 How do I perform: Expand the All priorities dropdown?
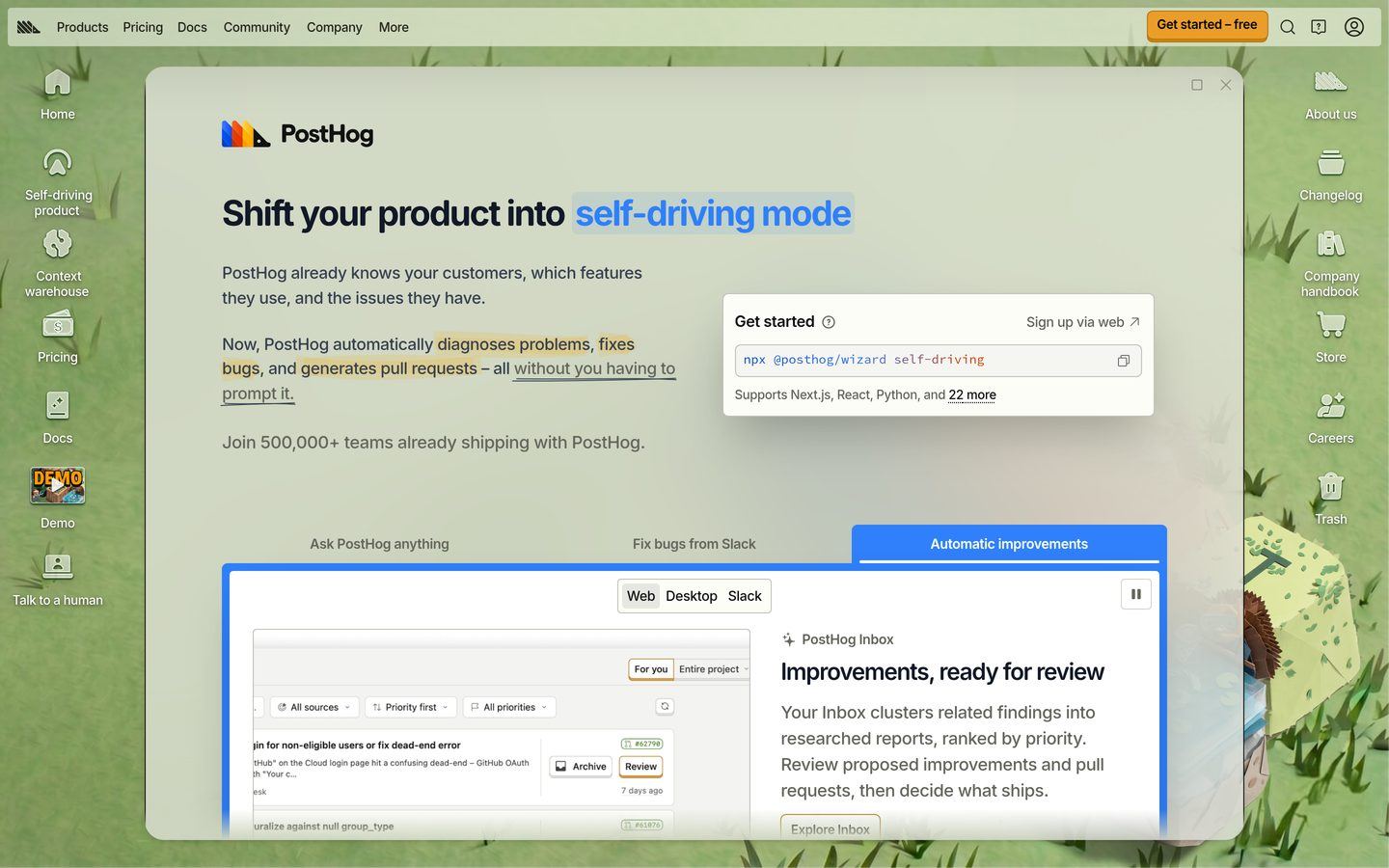click(509, 707)
